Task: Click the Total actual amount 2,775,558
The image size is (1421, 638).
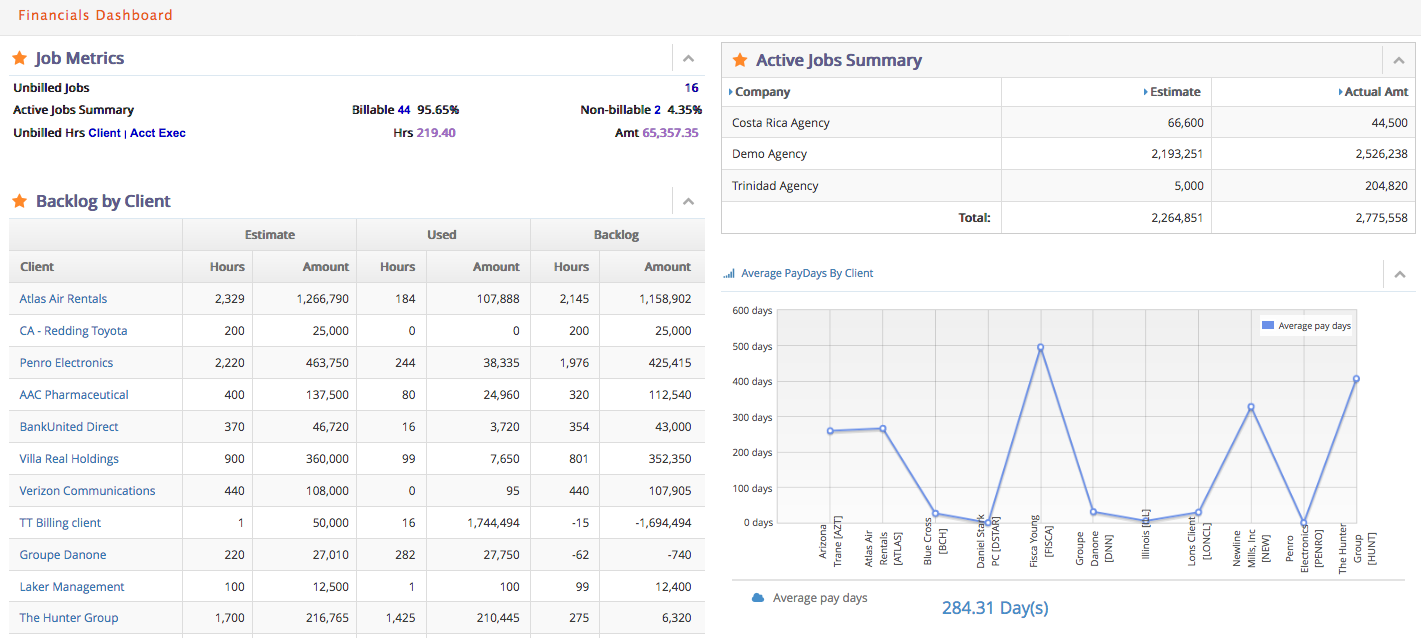Action: [1382, 217]
